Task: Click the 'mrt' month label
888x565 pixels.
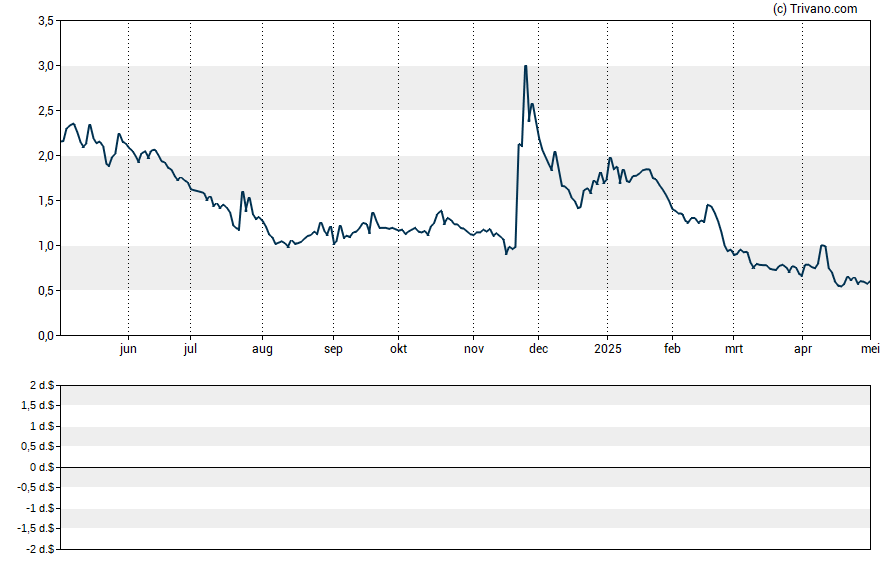Action: pos(734,349)
